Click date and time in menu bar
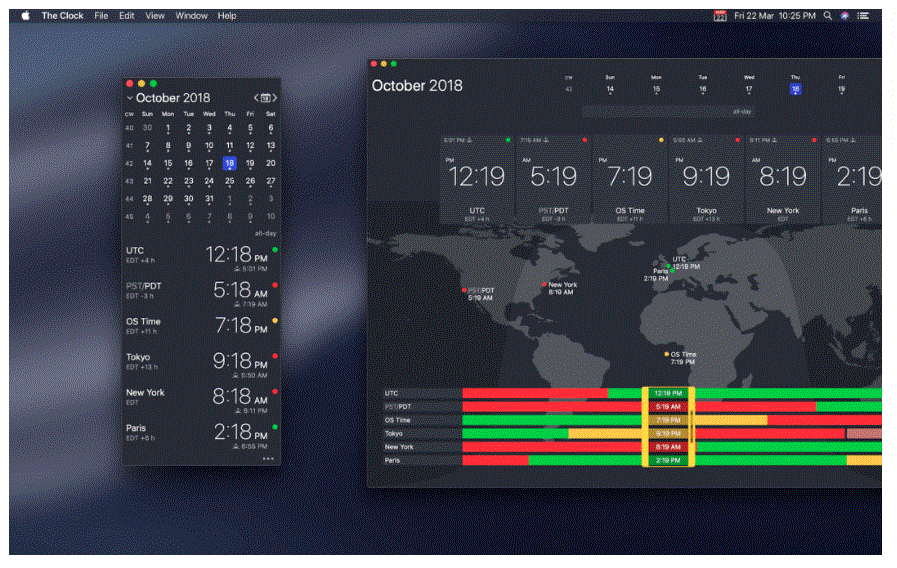The height and width of the screenshot is (568, 897). click(775, 16)
